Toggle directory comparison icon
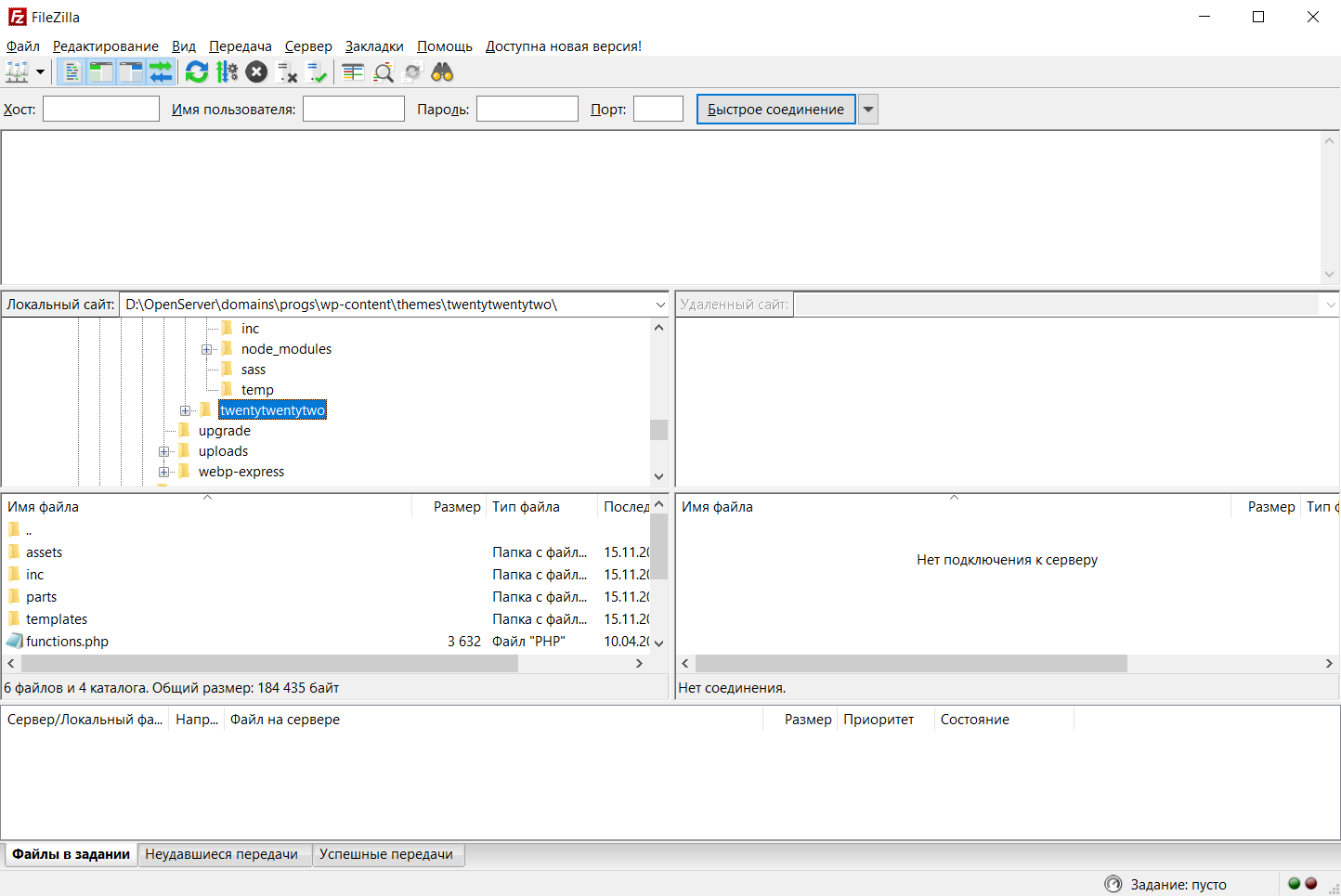Viewport: 1341px width, 896px height. pos(384,72)
